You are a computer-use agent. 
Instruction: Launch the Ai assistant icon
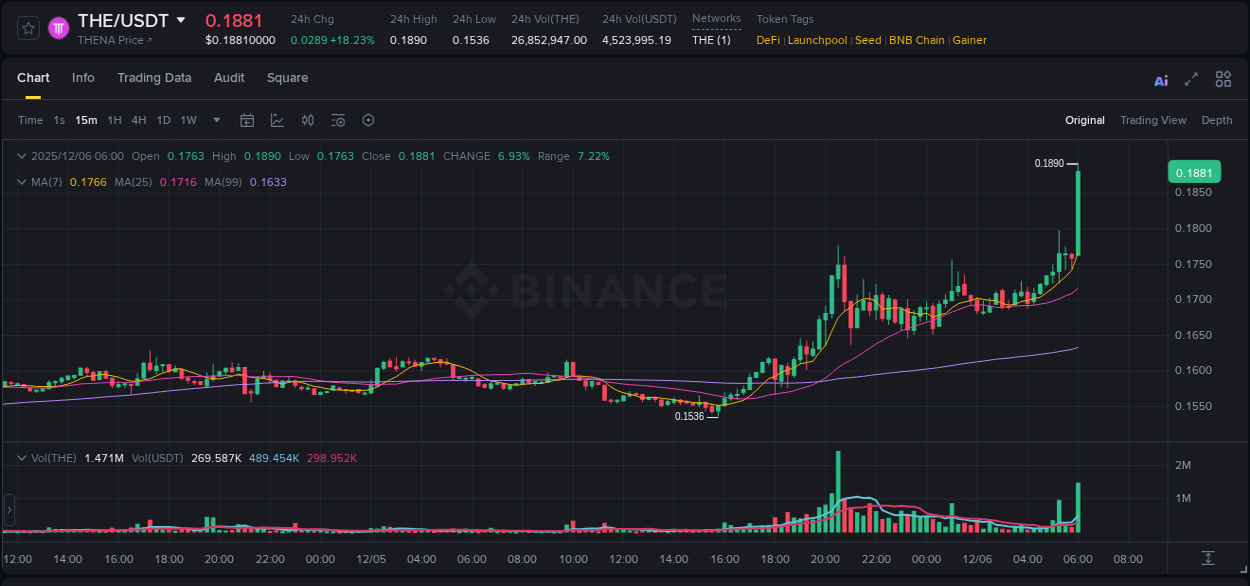[x=1161, y=79]
